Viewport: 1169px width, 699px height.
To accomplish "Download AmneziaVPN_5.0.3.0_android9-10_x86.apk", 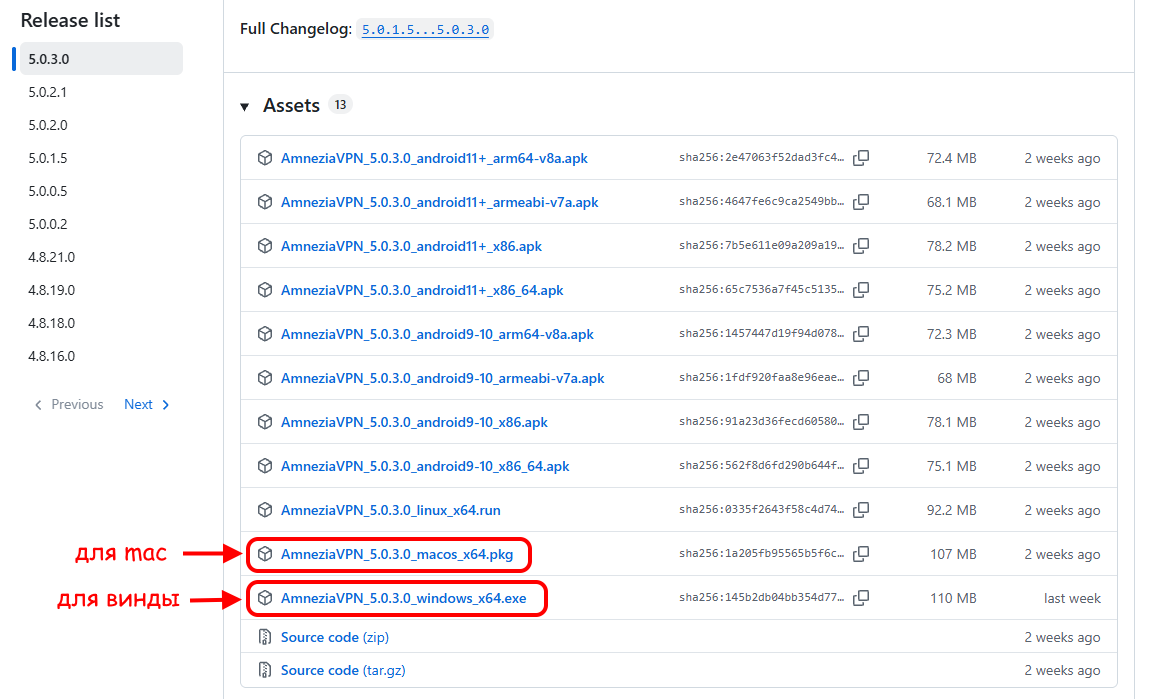I will [x=414, y=422].
